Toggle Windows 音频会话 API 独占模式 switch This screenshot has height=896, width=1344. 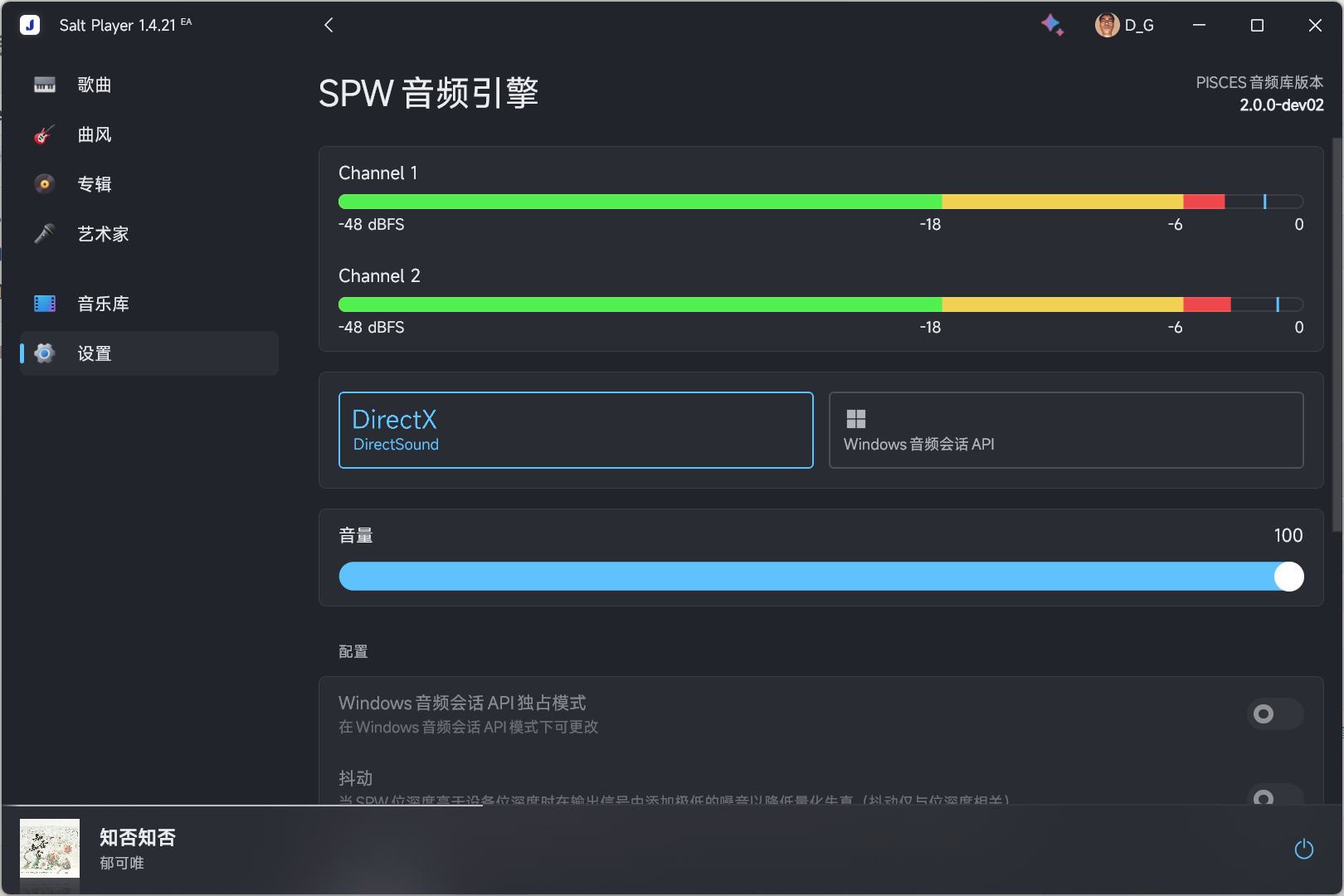click(1275, 713)
